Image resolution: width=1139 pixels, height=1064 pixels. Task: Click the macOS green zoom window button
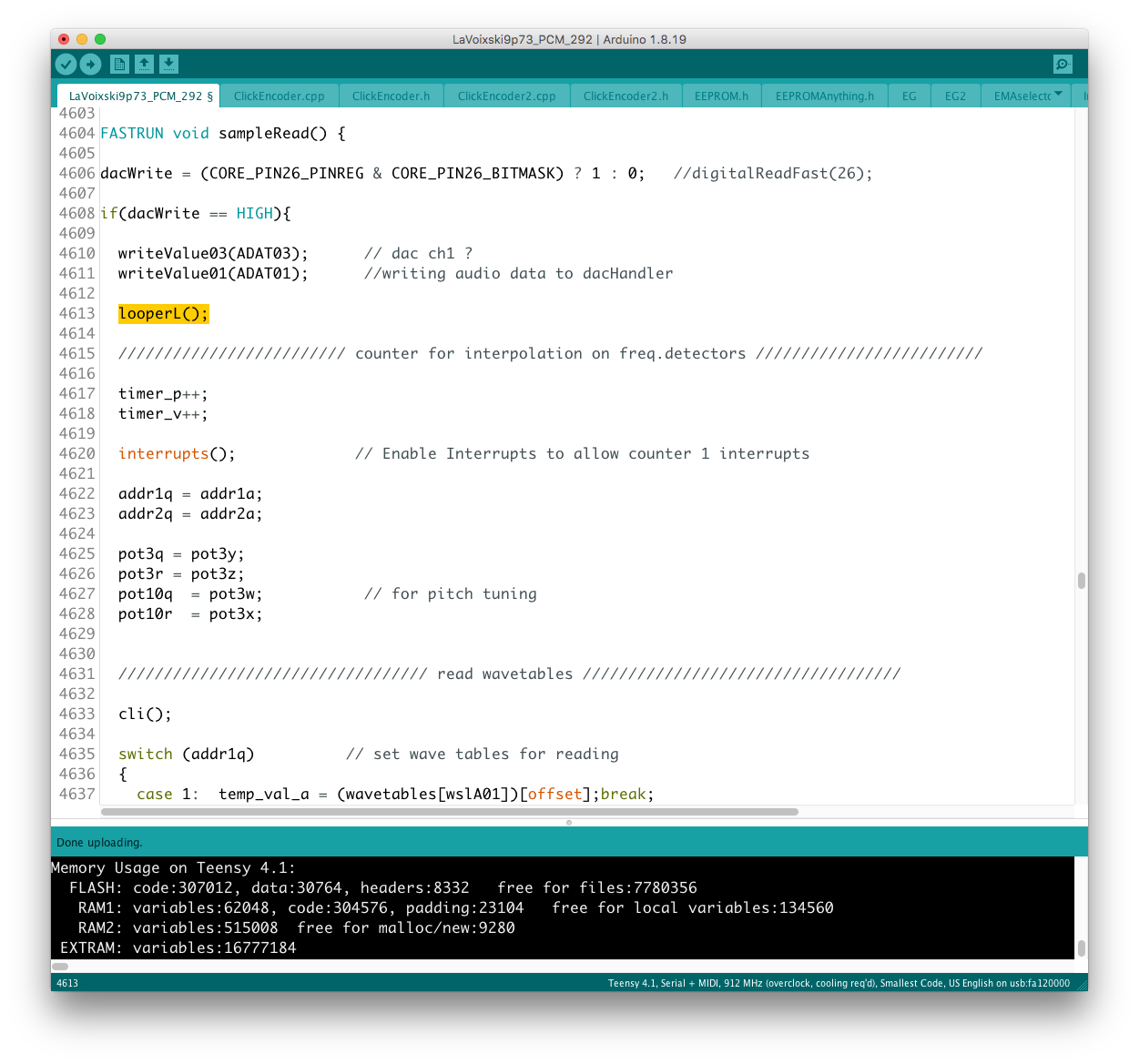click(x=100, y=39)
